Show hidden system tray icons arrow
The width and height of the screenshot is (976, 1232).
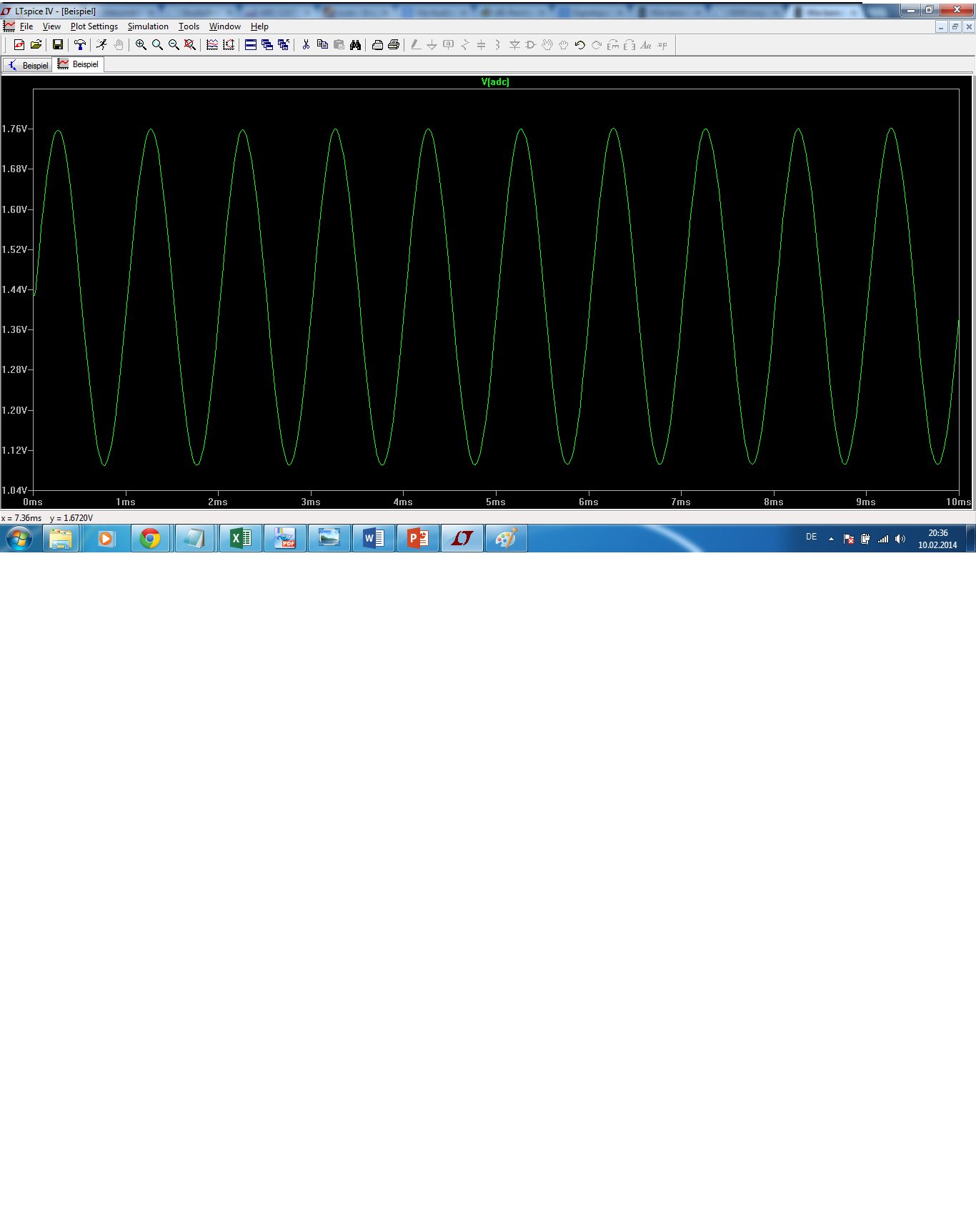tap(831, 539)
